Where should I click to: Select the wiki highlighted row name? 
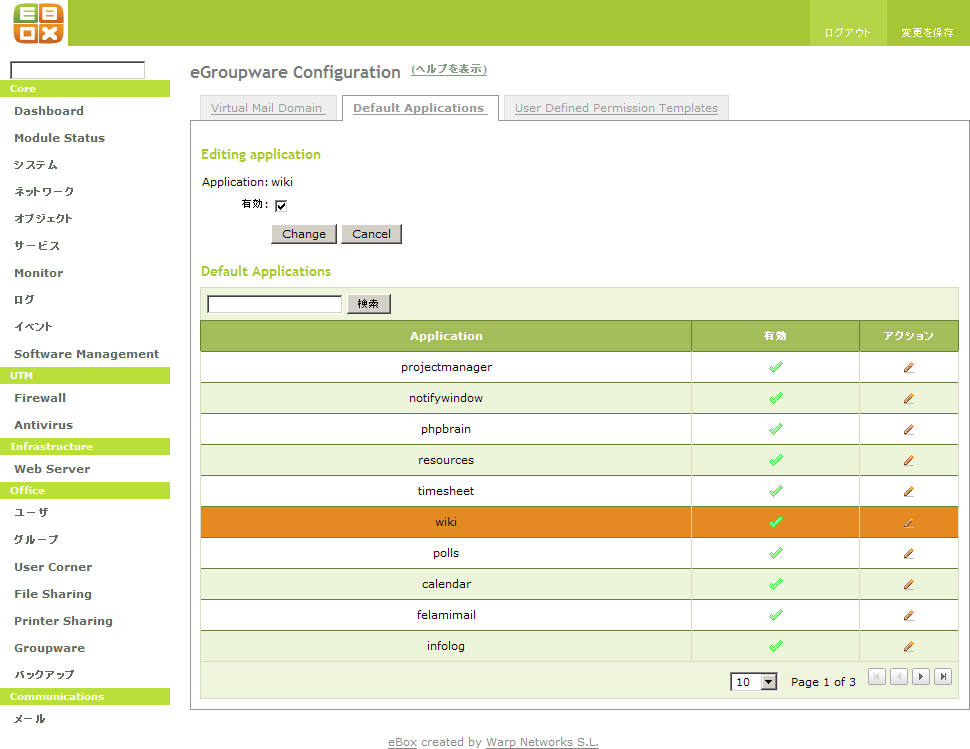(446, 522)
